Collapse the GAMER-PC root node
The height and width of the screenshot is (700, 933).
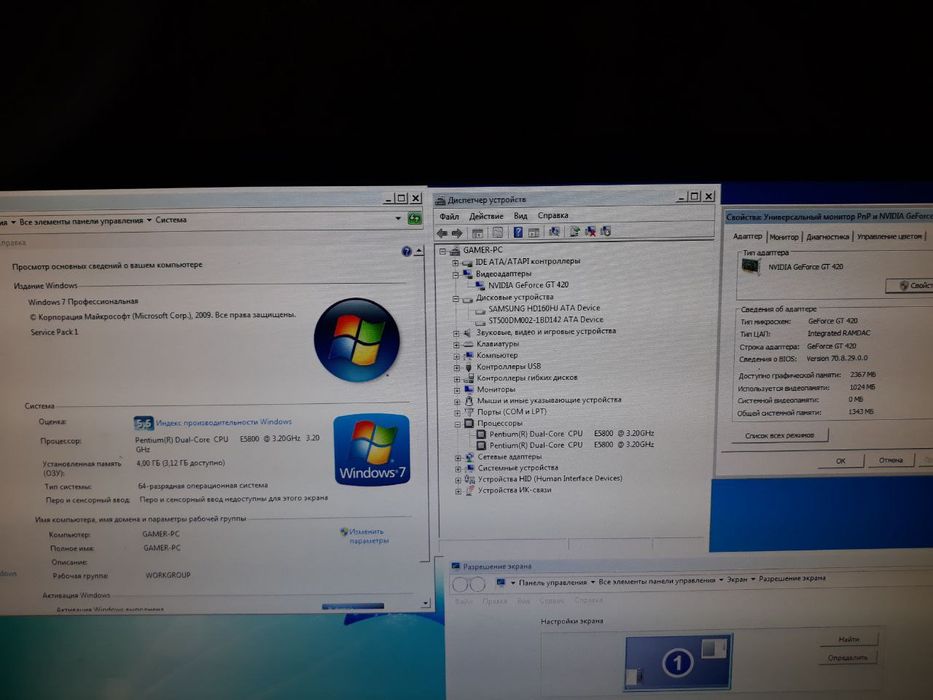(443, 251)
